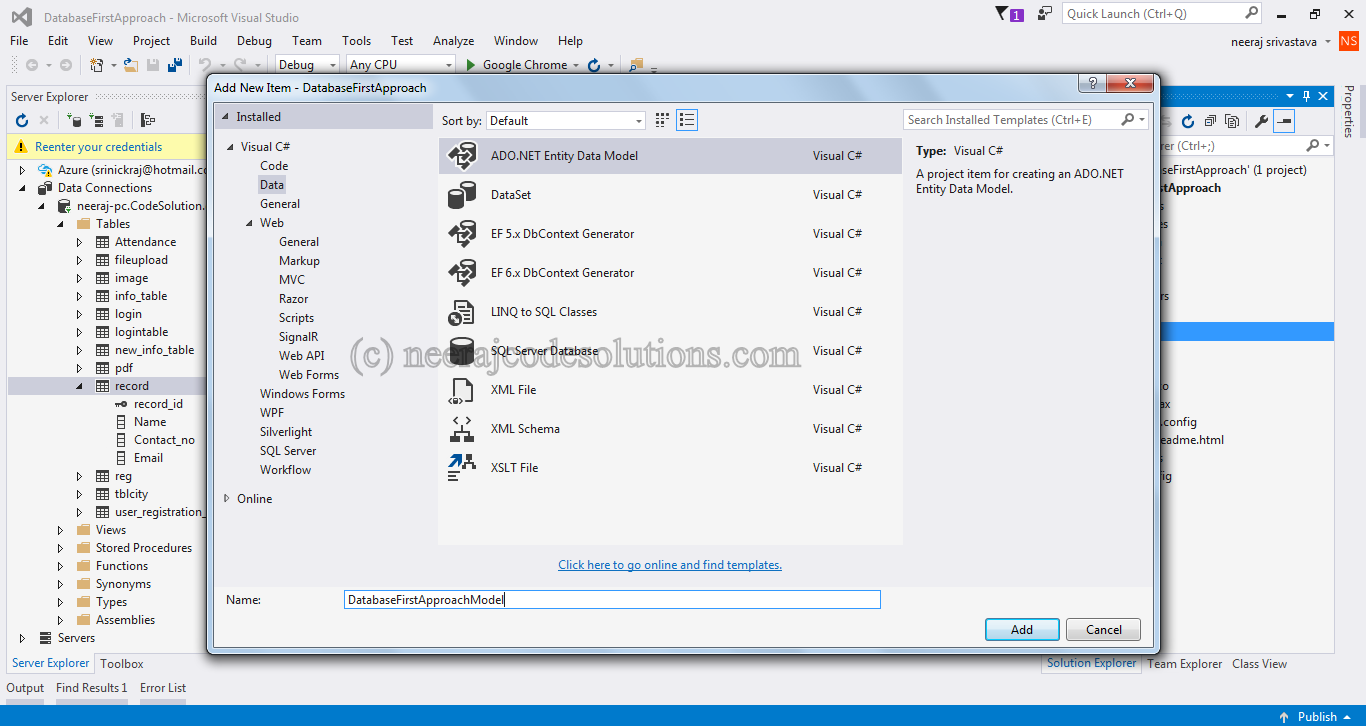1366x726 pixels.
Task: Click the Save All toolbar icon
Action: [x=175, y=65]
